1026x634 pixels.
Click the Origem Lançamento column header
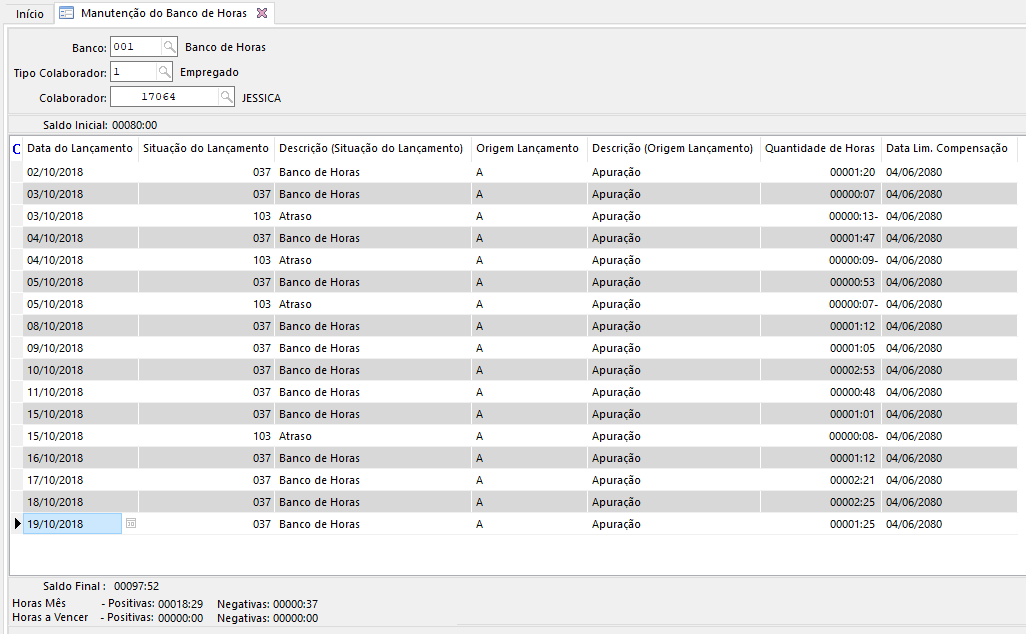pyautogui.click(x=527, y=148)
